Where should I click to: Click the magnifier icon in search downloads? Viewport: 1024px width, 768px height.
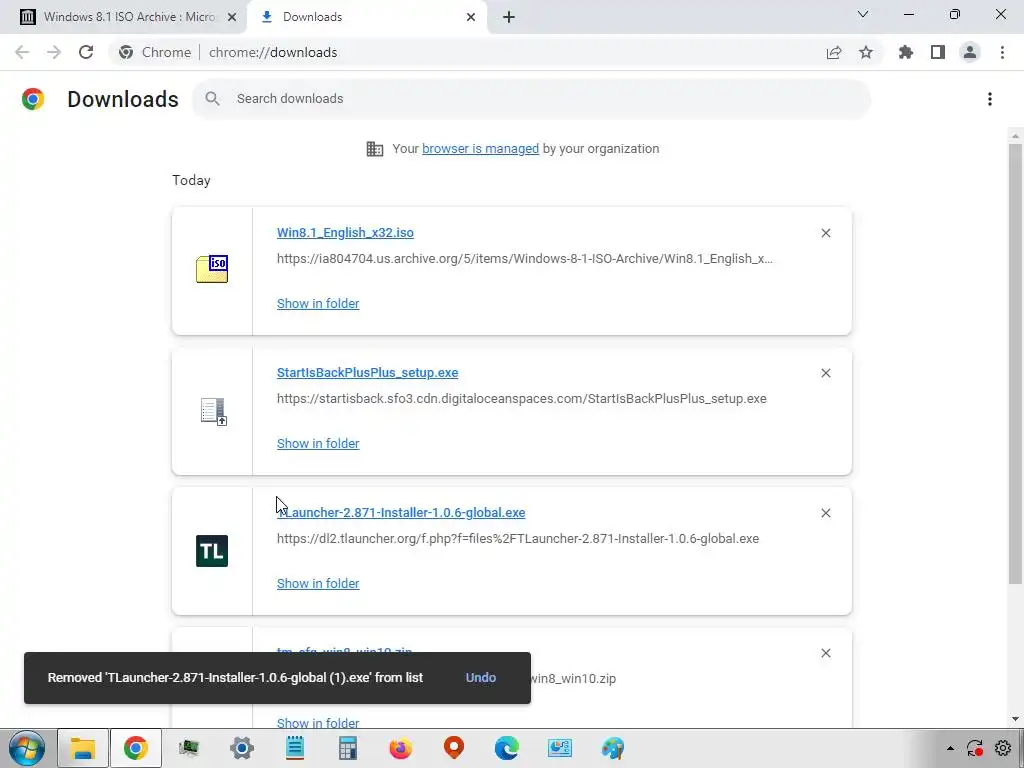pos(212,99)
